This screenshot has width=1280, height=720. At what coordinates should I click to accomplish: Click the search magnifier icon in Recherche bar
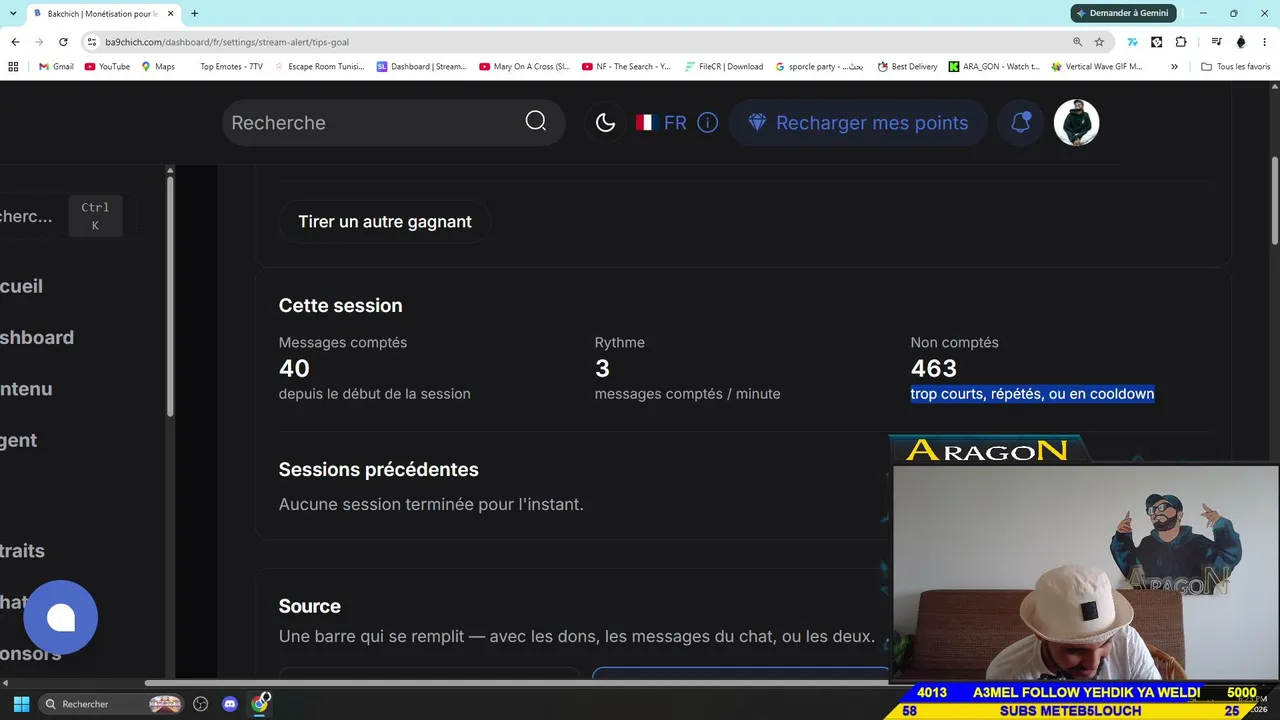(x=536, y=122)
